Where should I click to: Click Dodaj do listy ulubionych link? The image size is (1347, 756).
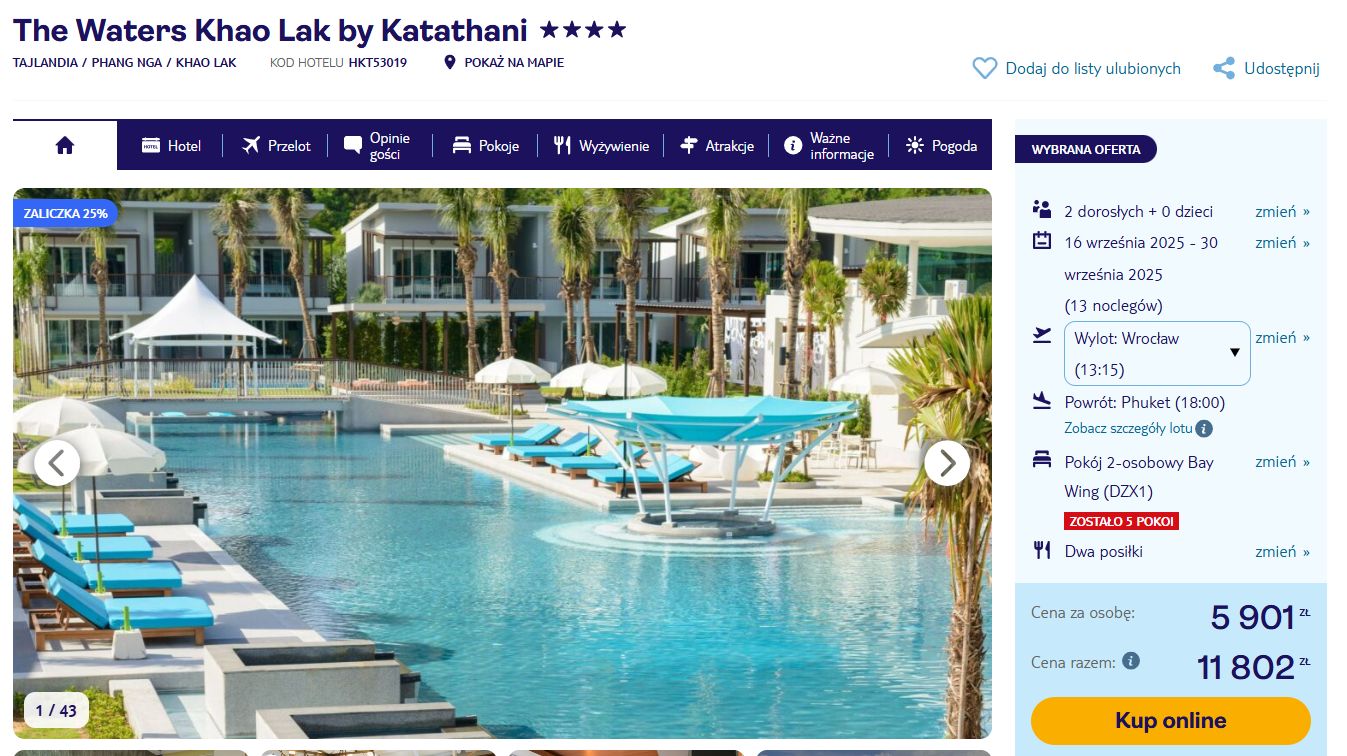pos(1093,68)
